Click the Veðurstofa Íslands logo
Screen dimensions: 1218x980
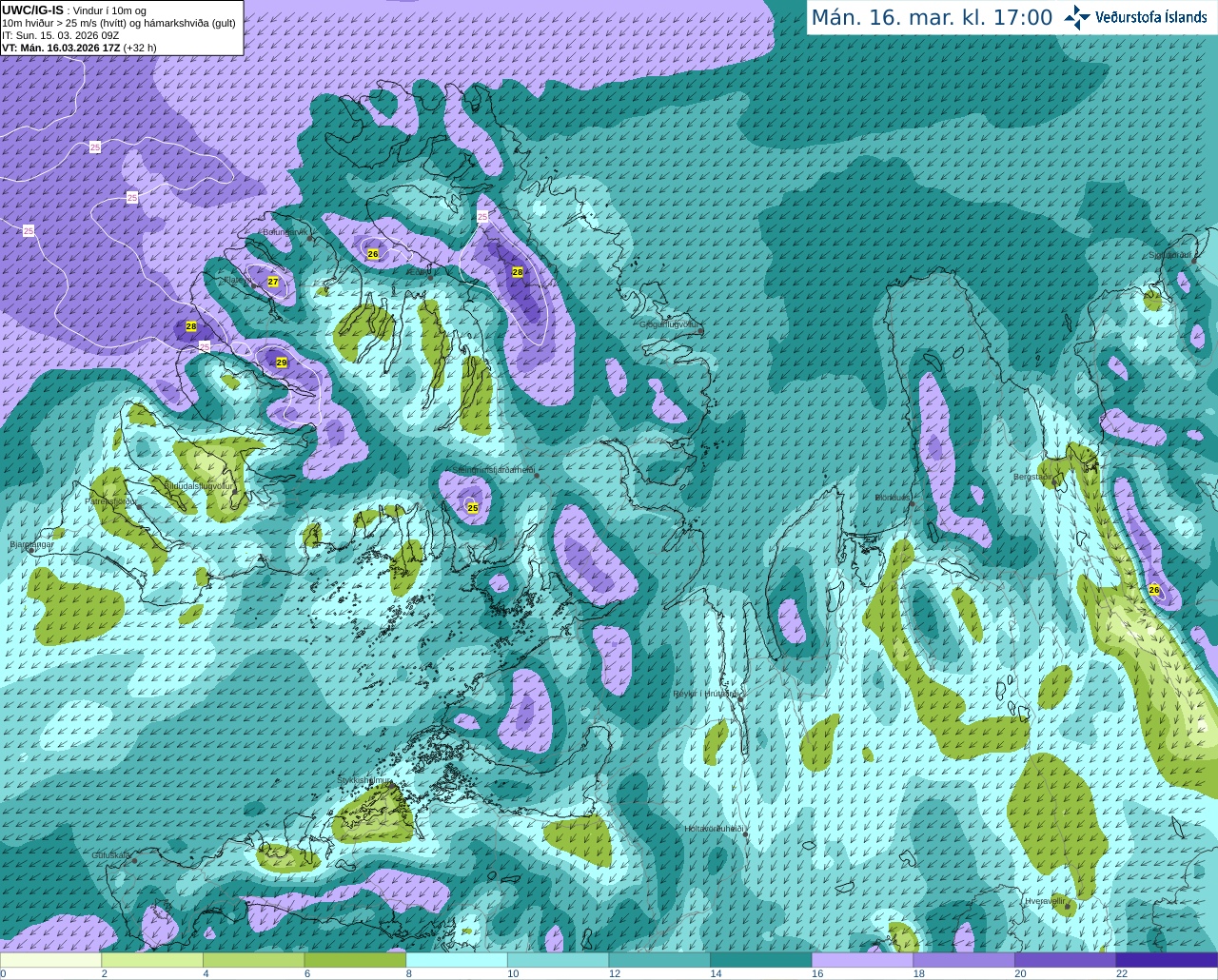click(1135, 17)
